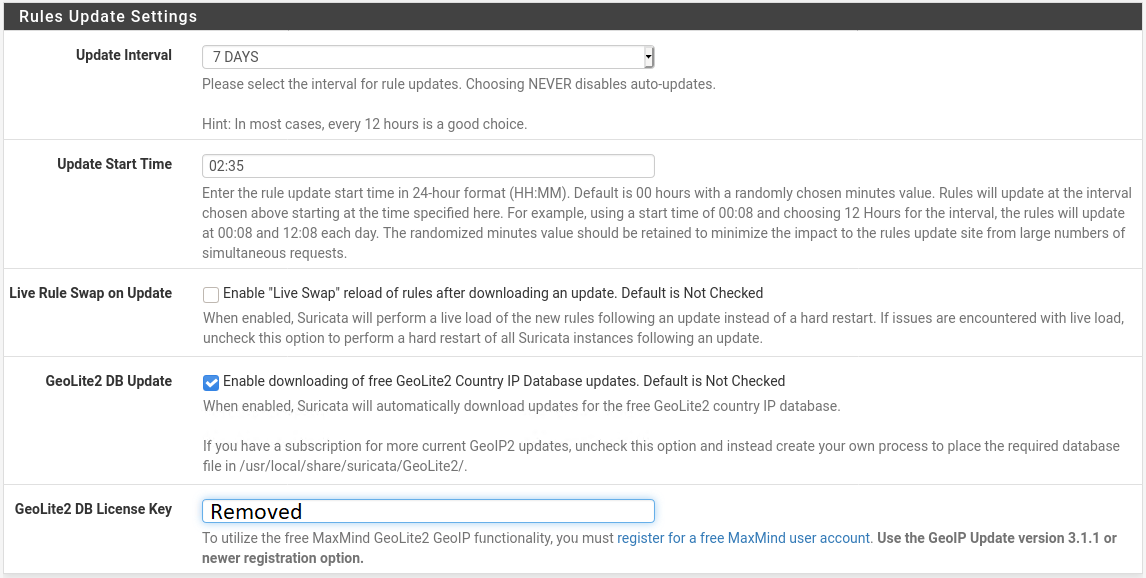Image resolution: width=1146 pixels, height=578 pixels.
Task: Click into the Update Start Time field
Action: coord(428,166)
